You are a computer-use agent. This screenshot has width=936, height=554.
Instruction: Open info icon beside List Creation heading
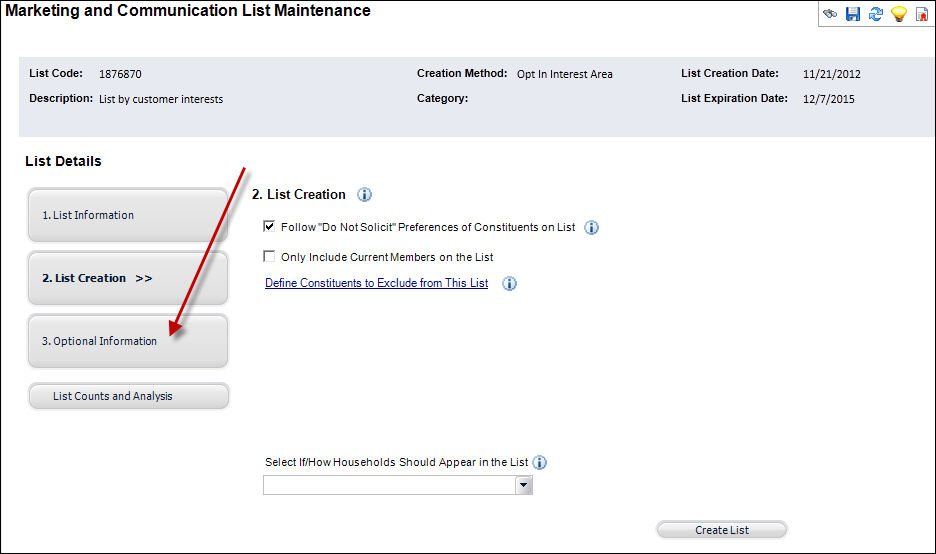click(x=364, y=195)
